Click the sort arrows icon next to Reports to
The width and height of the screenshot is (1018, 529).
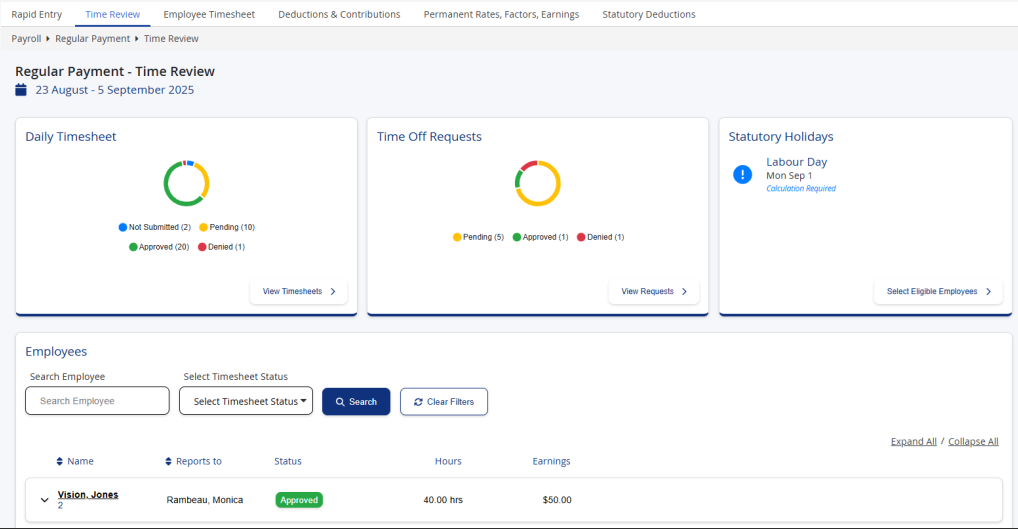pos(168,461)
